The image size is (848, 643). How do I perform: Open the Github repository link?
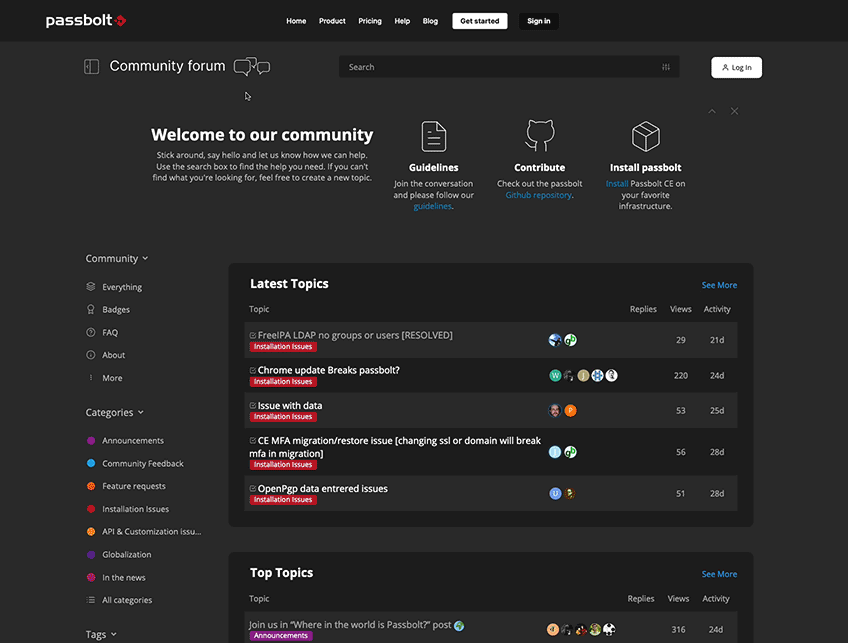tap(539, 195)
